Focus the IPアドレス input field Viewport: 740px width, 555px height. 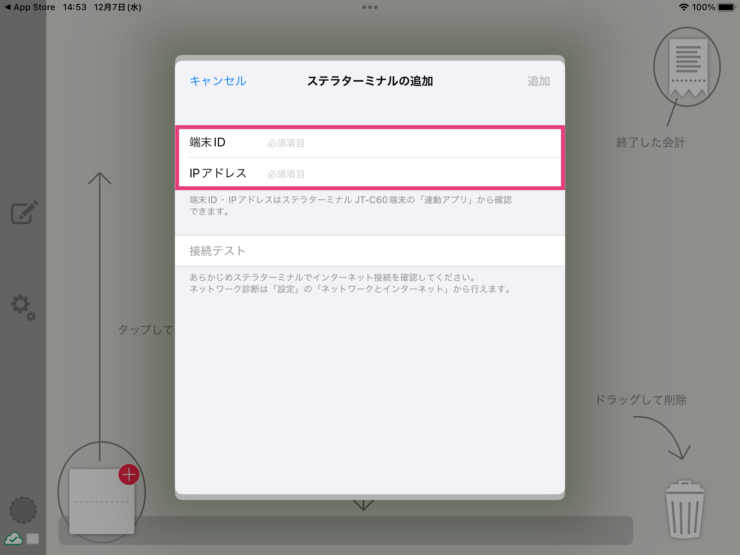[x=370, y=173]
